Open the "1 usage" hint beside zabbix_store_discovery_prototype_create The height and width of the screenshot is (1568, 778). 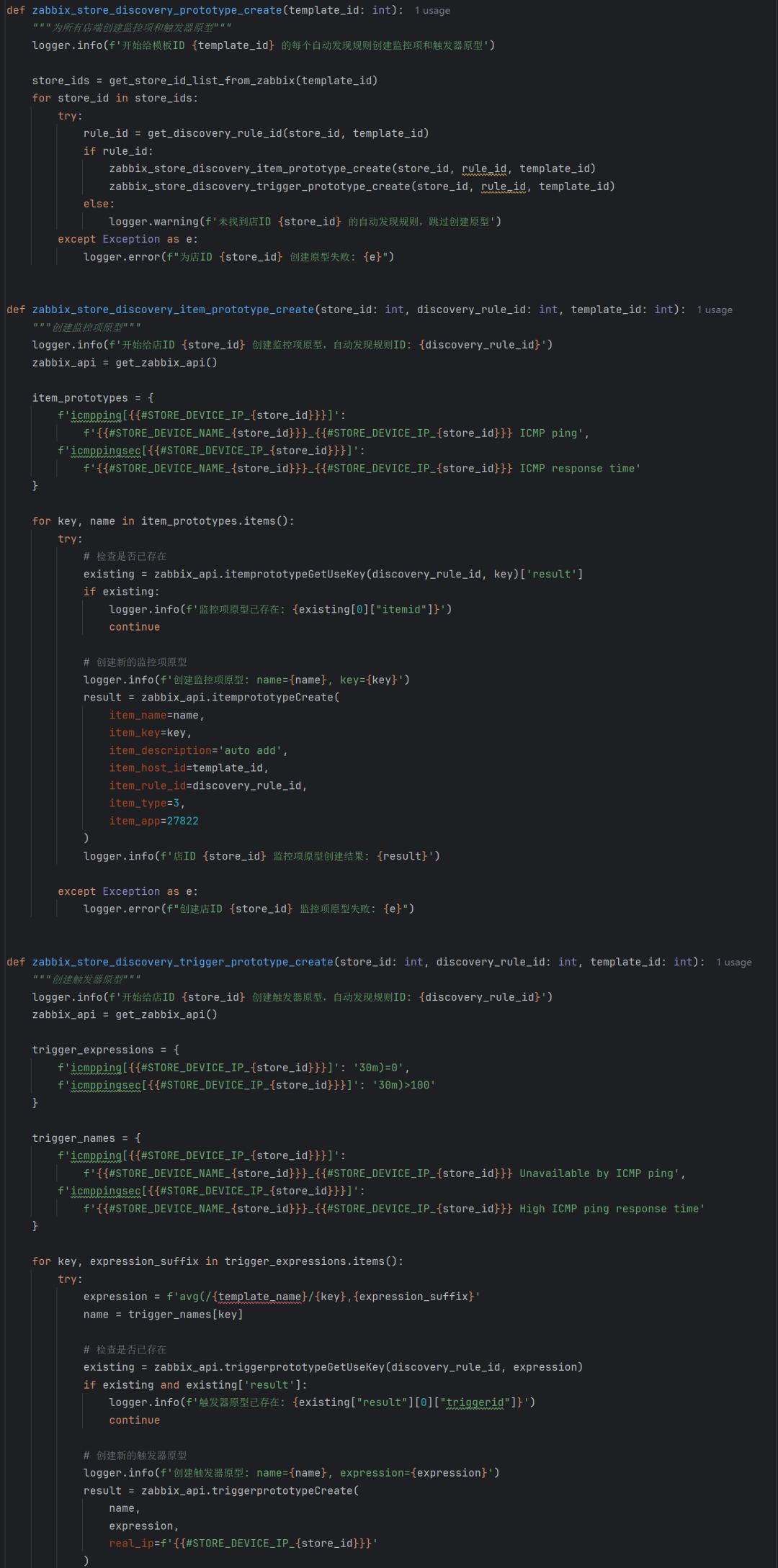pyautogui.click(x=432, y=11)
